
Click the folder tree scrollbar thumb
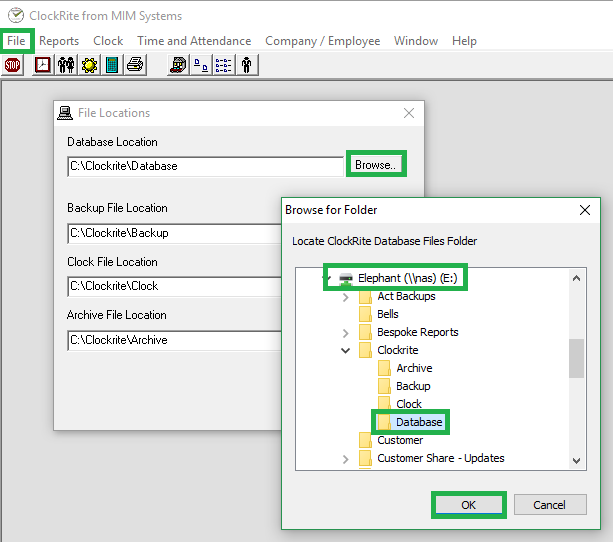(x=576, y=358)
